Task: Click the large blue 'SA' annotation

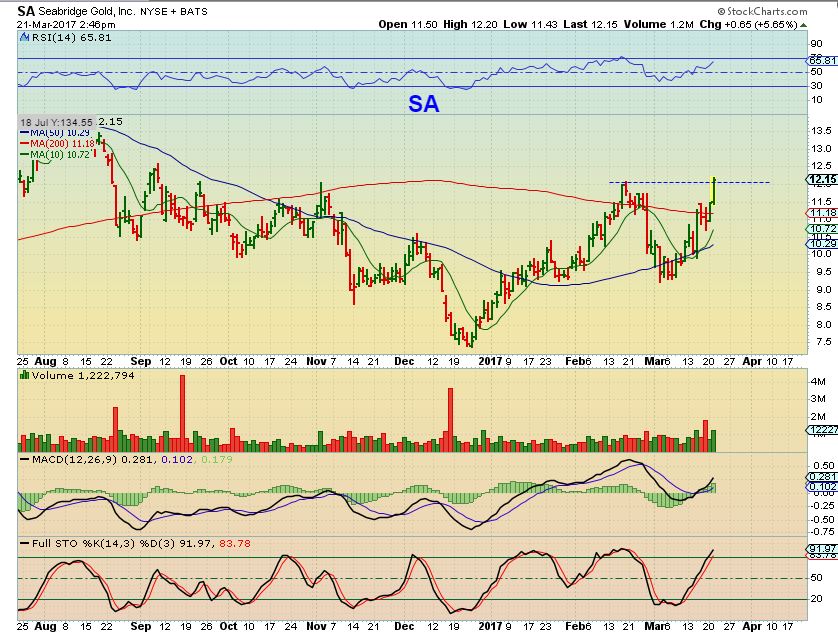Action: [x=424, y=104]
